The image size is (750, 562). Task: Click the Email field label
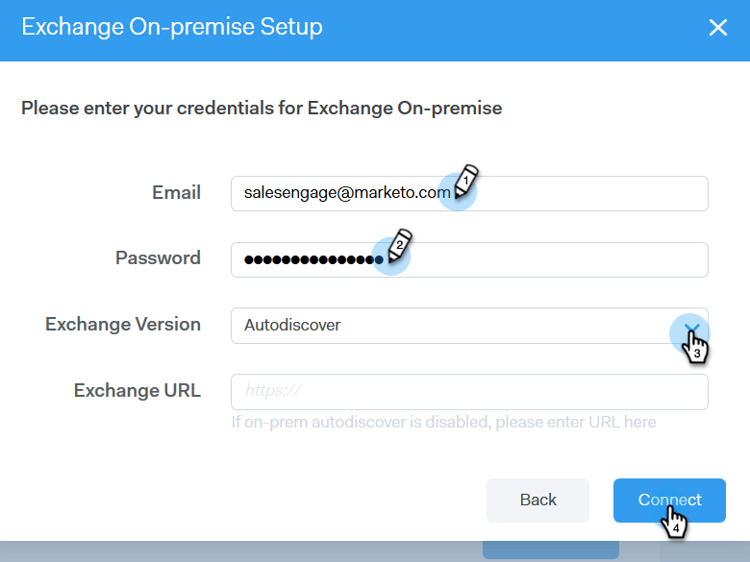tap(176, 192)
